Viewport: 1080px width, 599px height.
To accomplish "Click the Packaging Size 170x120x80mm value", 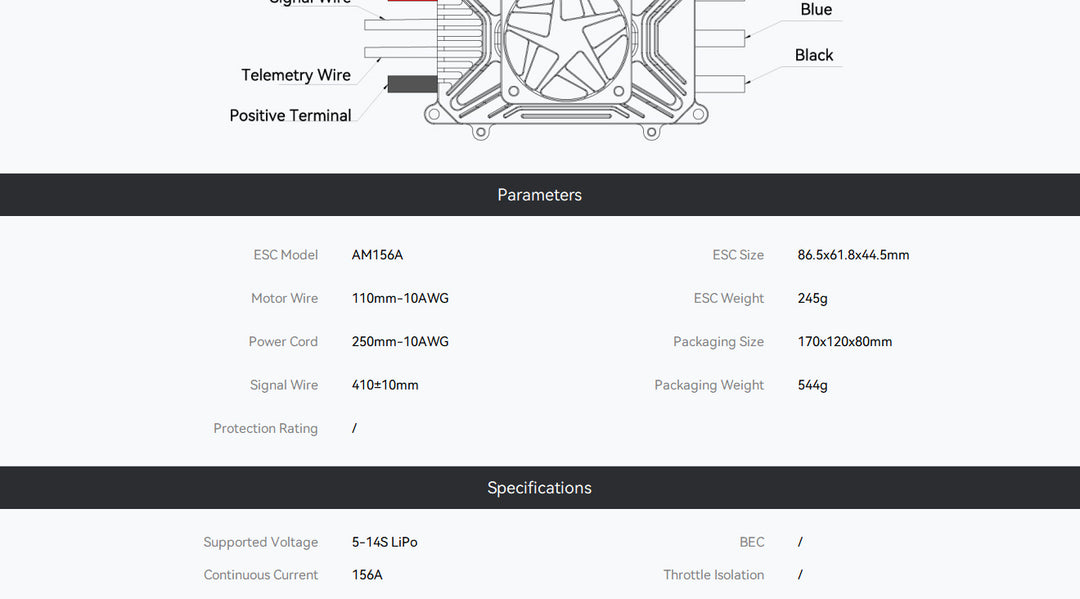I will tap(844, 341).
